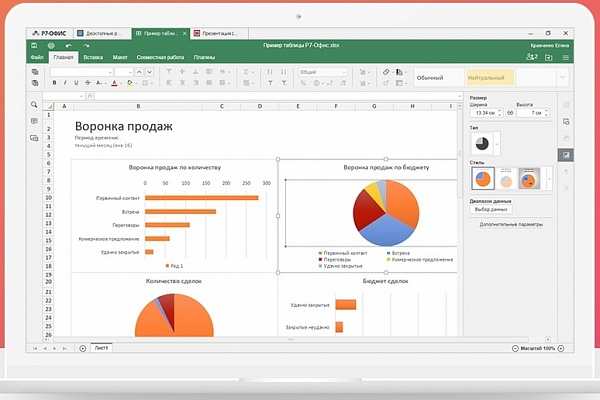The image size is (600, 400).
Task: Justify cell text
Action: (209, 83)
